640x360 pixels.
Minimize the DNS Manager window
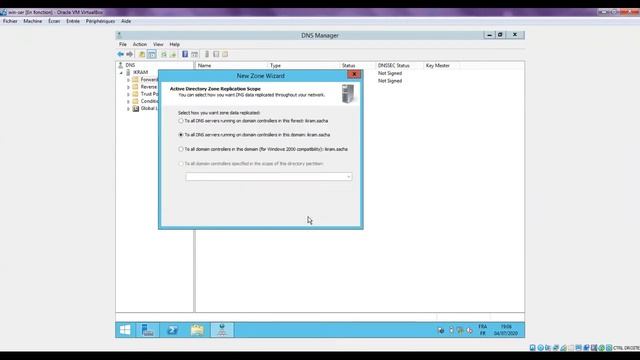pyautogui.click(x=489, y=35)
